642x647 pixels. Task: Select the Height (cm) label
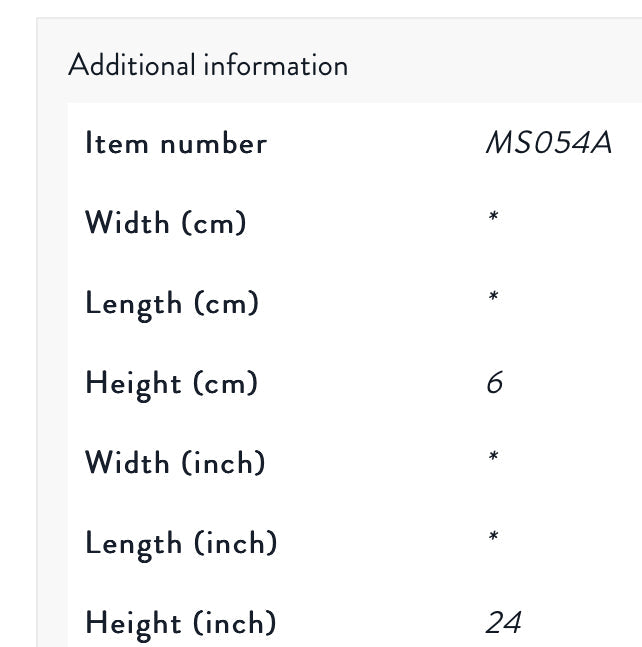172,384
